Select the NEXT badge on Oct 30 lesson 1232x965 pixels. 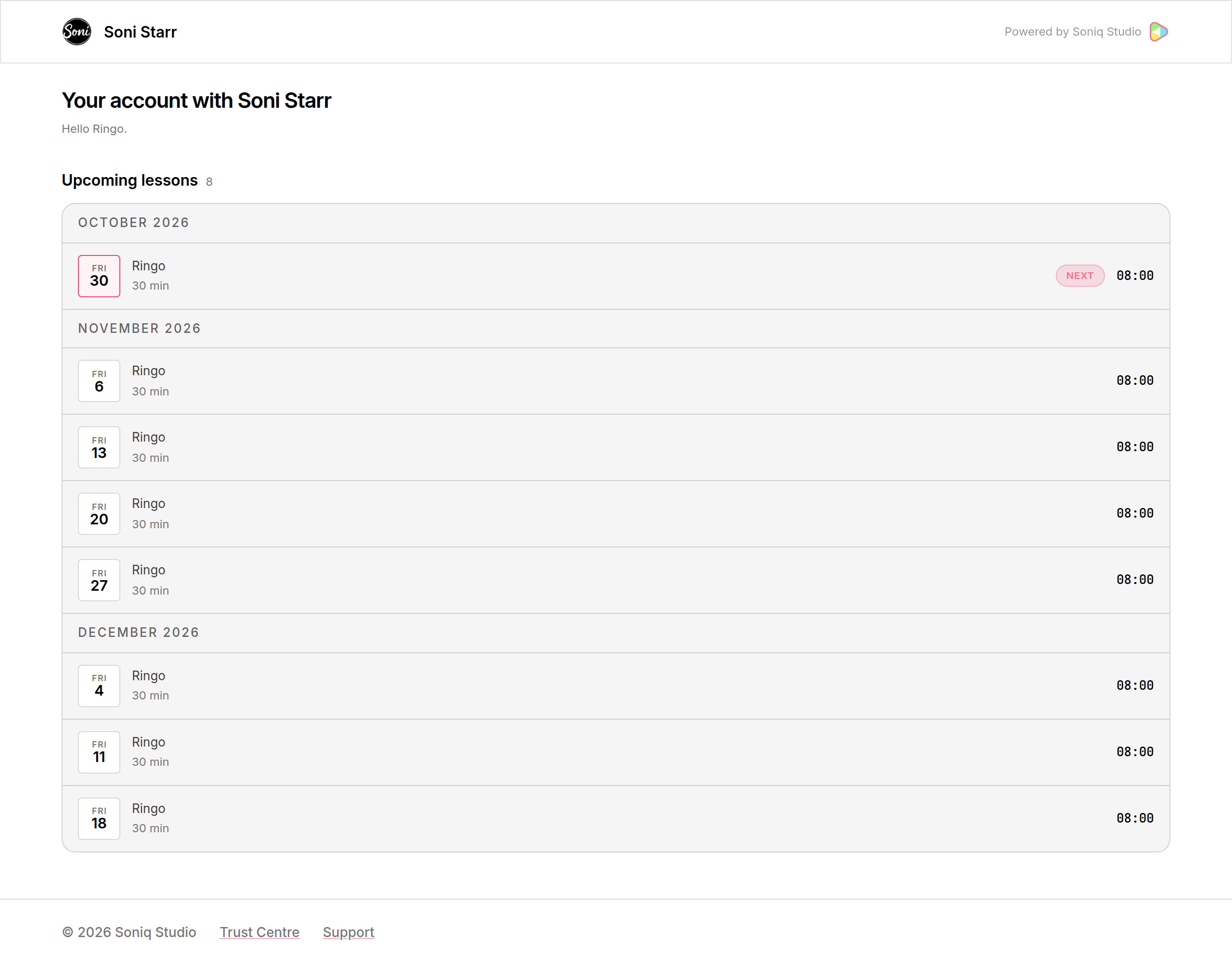(x=1080, y=276)
